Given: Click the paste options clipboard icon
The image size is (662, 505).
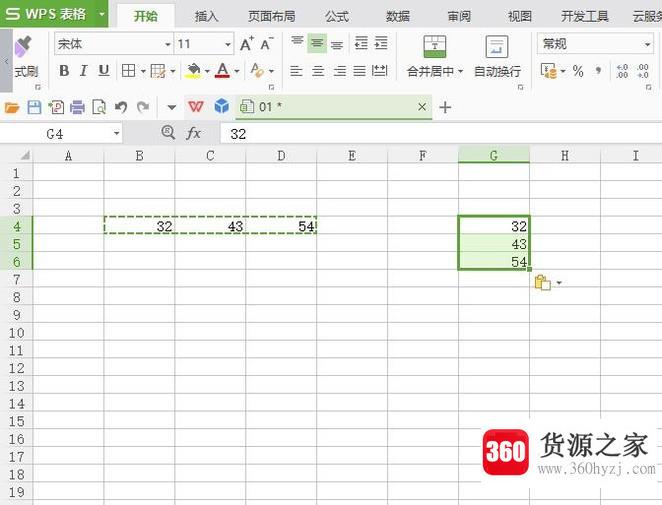Looking at the screenshot, I should (543, 282).
